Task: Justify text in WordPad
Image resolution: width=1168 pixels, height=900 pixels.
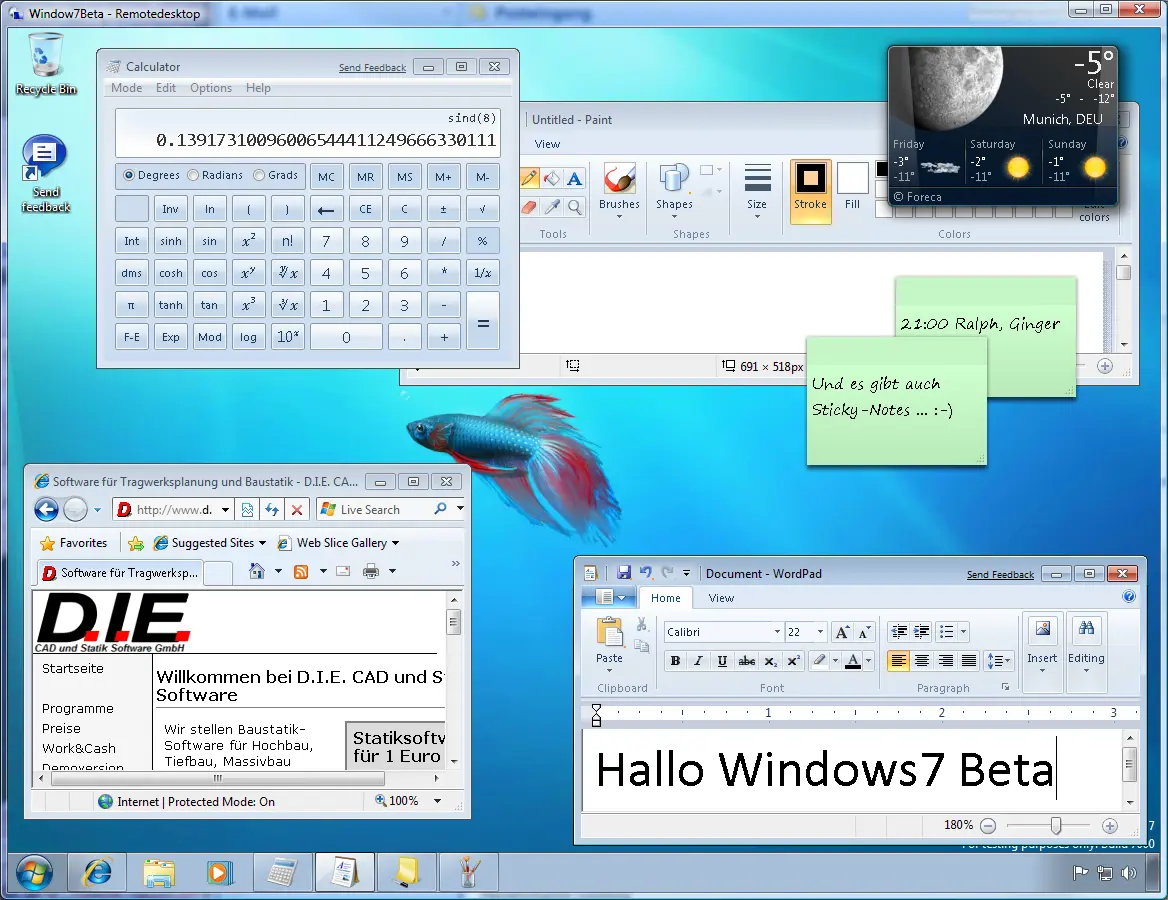Action: 968,661
